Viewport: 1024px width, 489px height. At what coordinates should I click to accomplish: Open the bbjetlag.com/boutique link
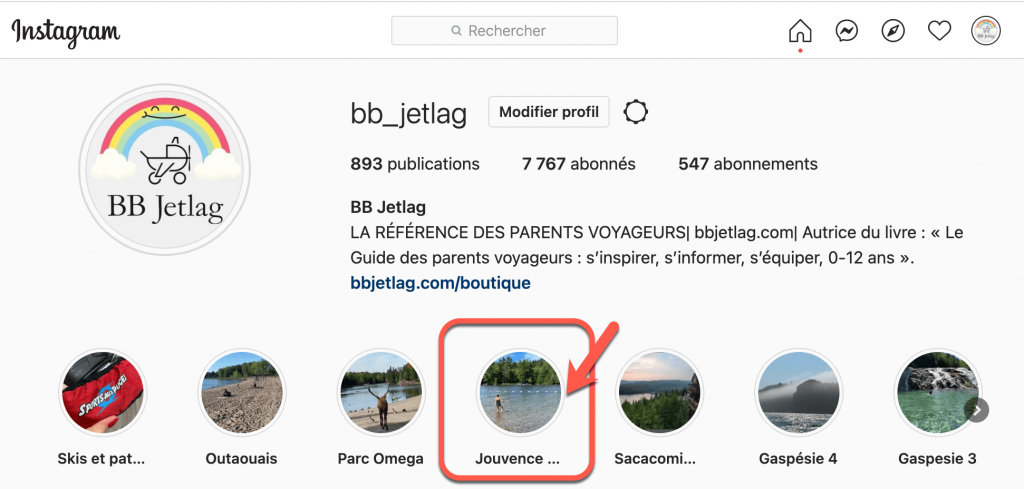(440, 283)
